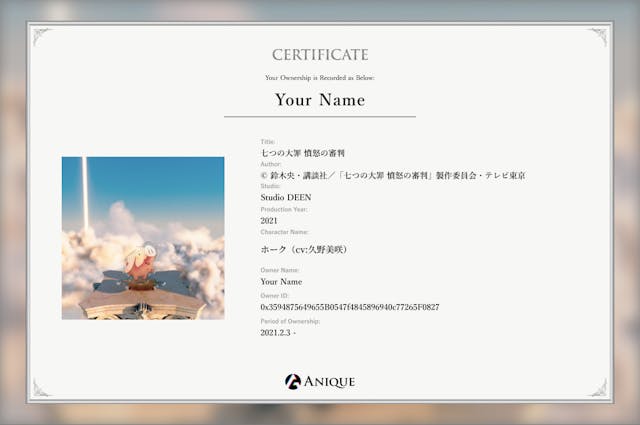Click the CERTIFICATE heading
This screenshot has width=640, height=425.
click(x=320, y=55)
